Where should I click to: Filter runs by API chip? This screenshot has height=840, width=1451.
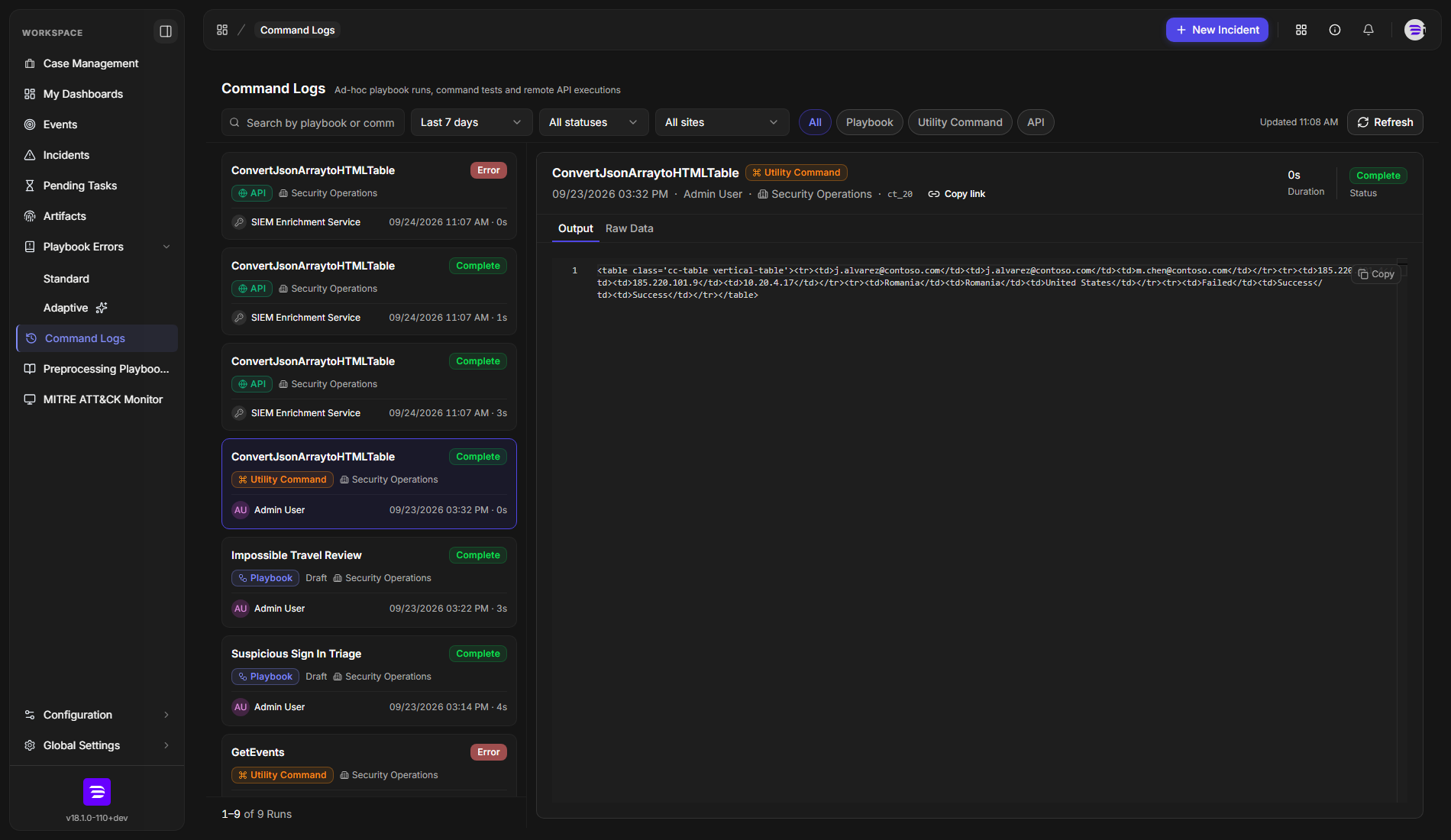click(1036, 122)
